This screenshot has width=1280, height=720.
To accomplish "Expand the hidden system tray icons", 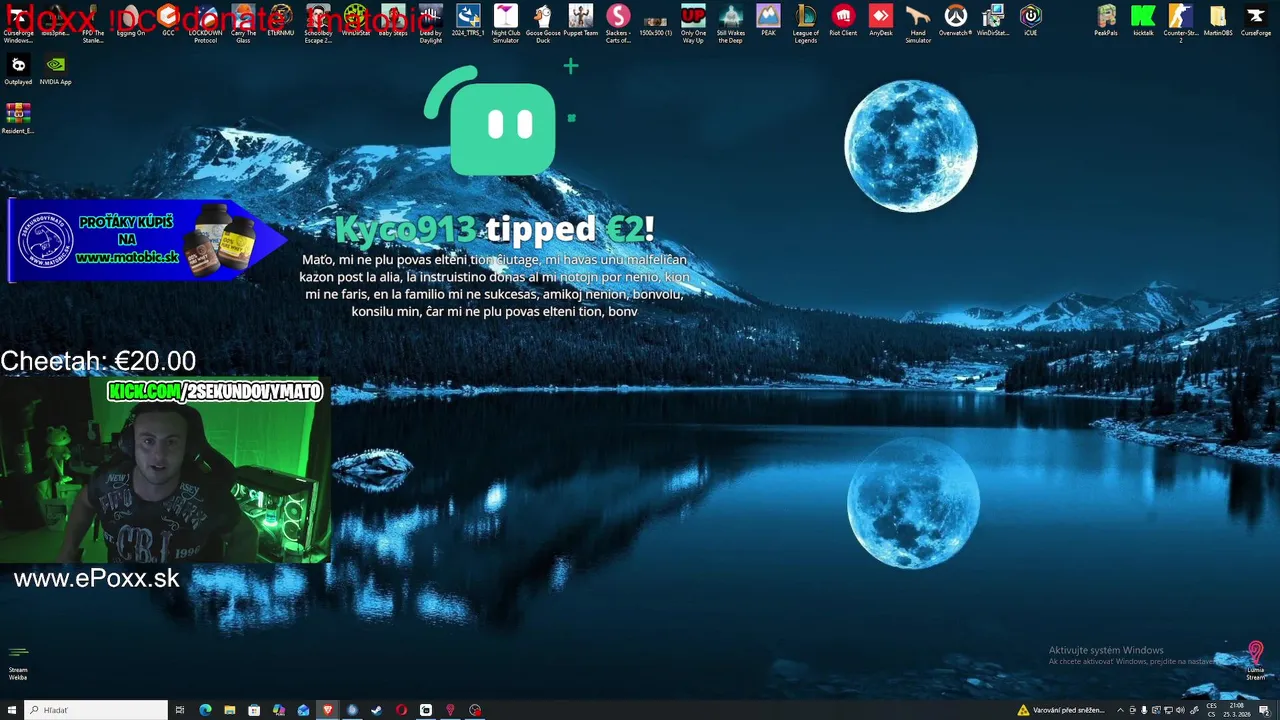I will [x=1120, y=710].
